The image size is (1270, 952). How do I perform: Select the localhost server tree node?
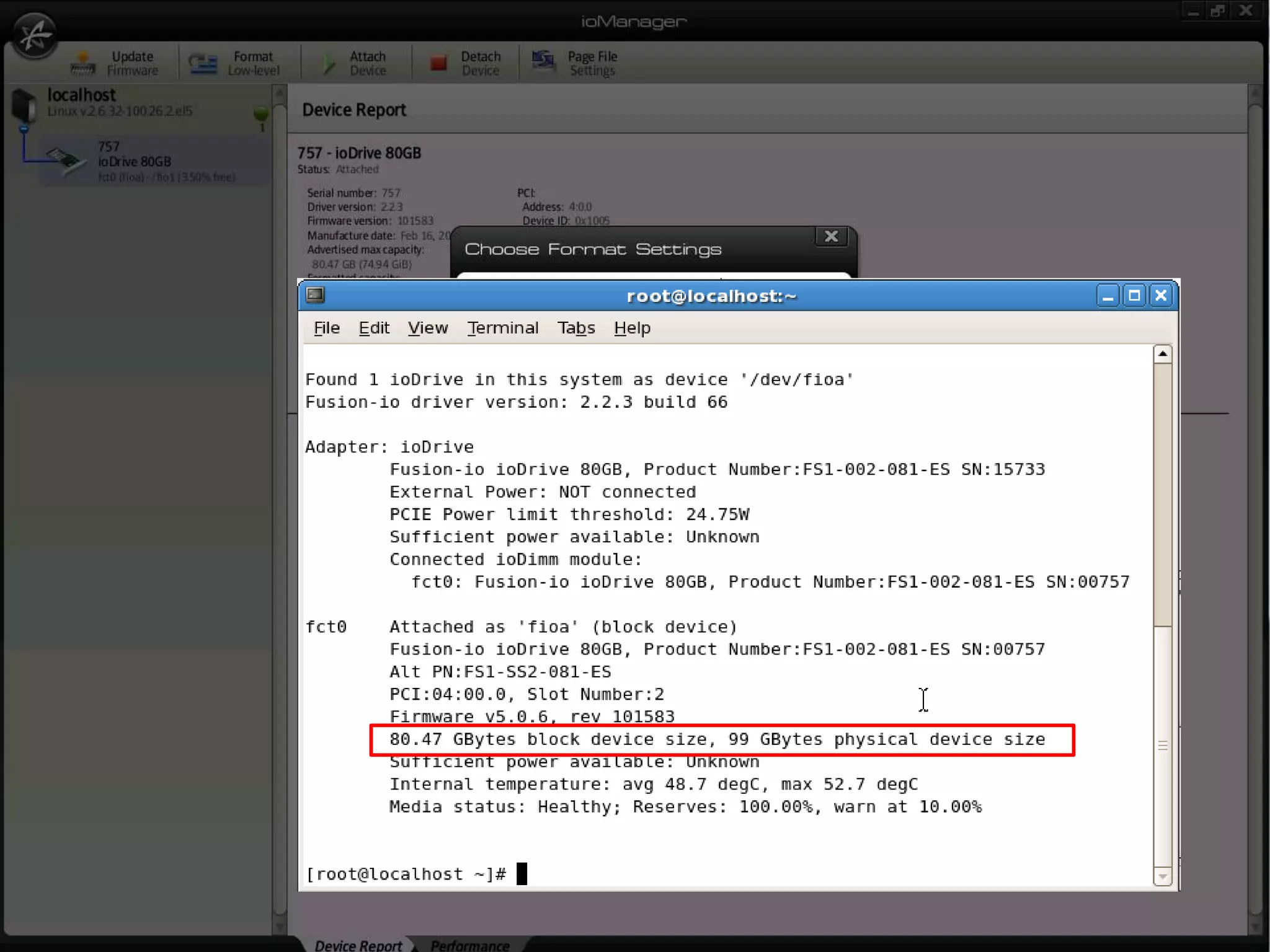coord(81,95)
